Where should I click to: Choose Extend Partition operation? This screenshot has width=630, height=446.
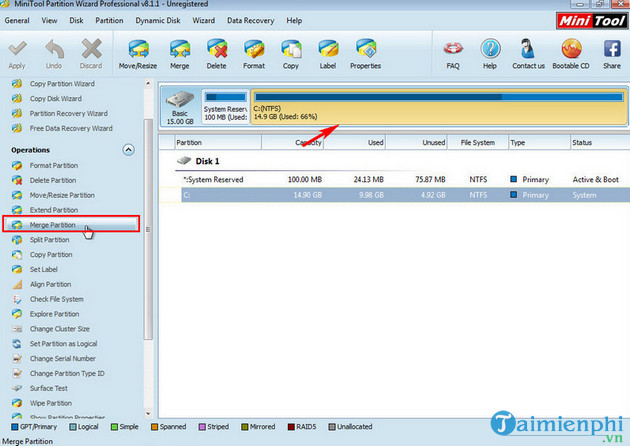coord(53,210)
